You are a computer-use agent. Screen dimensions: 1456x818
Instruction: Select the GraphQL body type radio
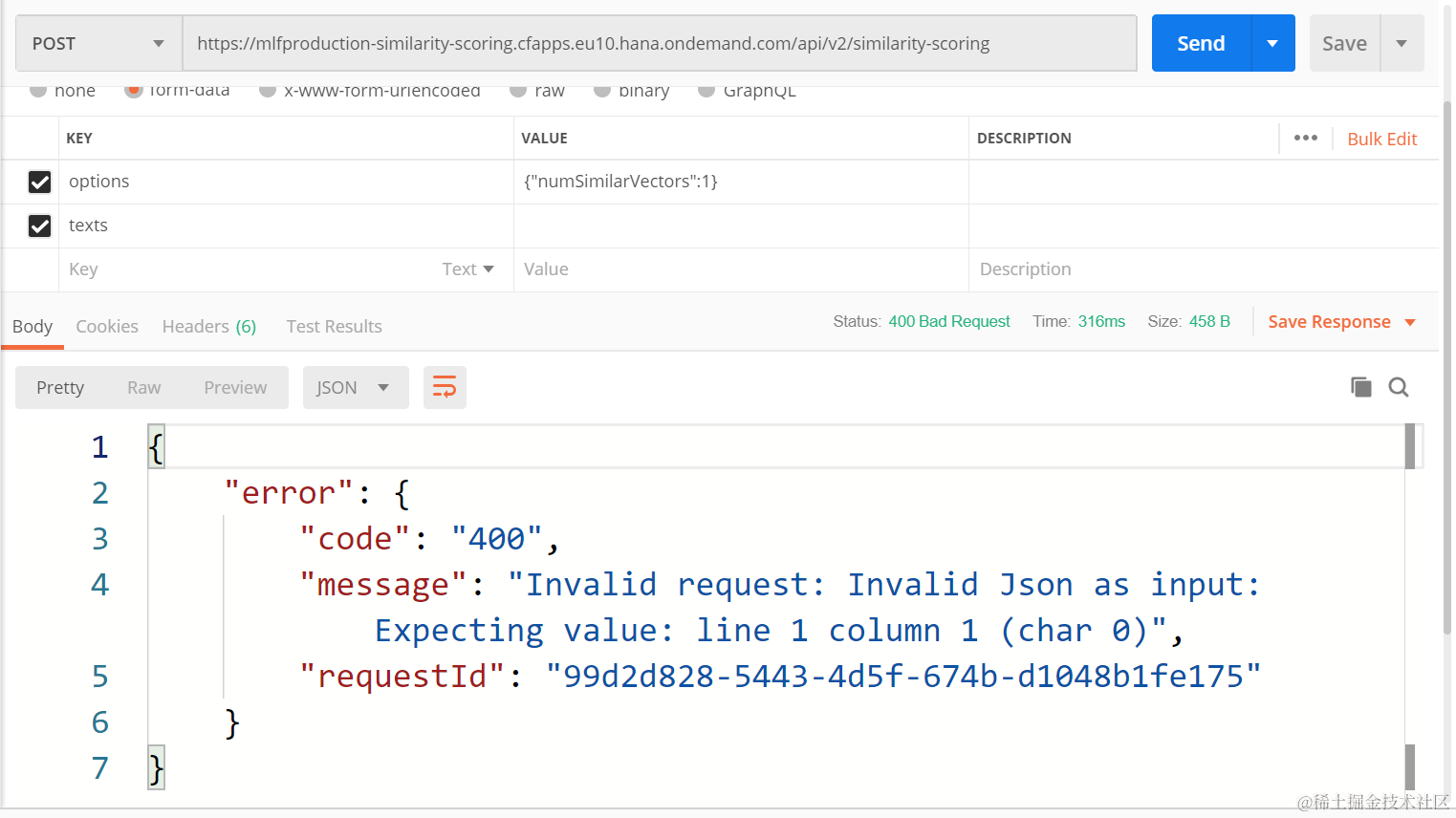tap(706, 90)
